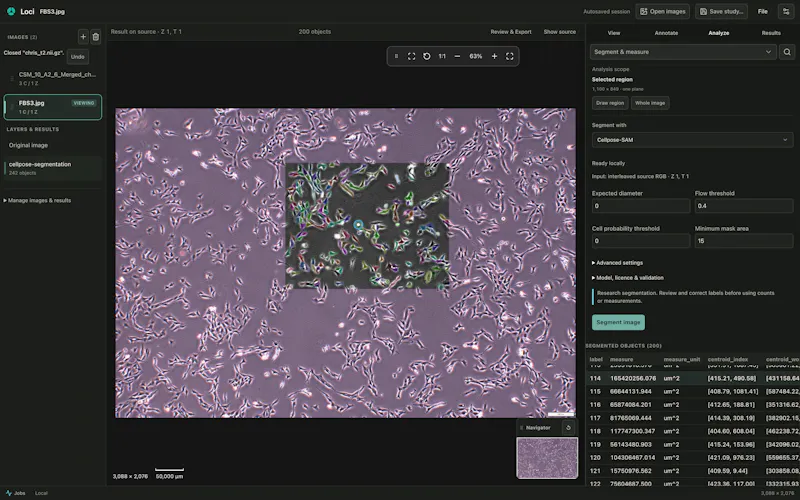This screenshot has width=800, height=500.
Task: Click the drag handle on viewer toolbar
Action: click(x=396, y=56)
